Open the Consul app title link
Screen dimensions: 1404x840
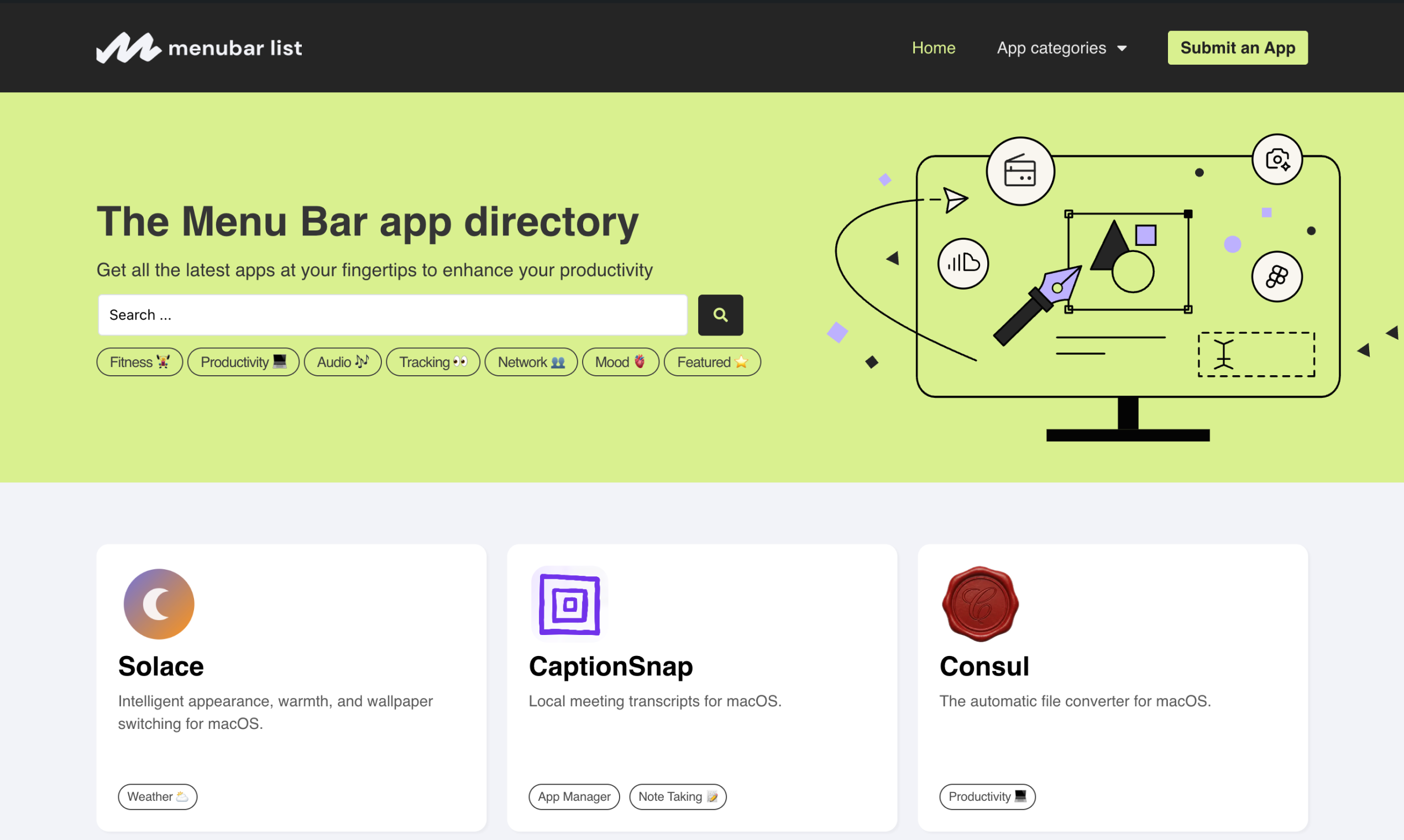pyautogui.click(x=984, y=666)
